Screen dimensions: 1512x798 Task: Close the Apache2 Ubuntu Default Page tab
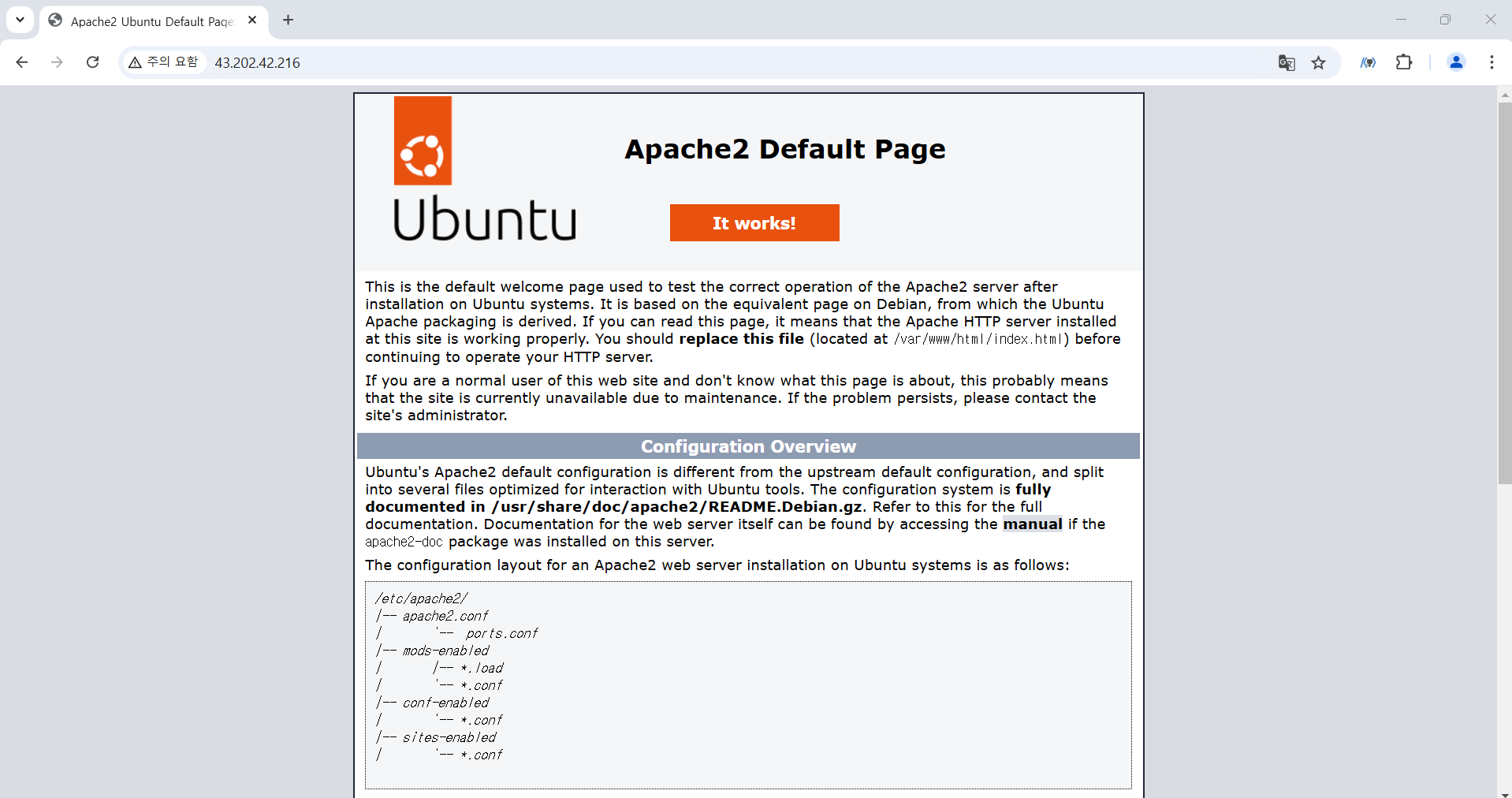(x=252, y=21)
